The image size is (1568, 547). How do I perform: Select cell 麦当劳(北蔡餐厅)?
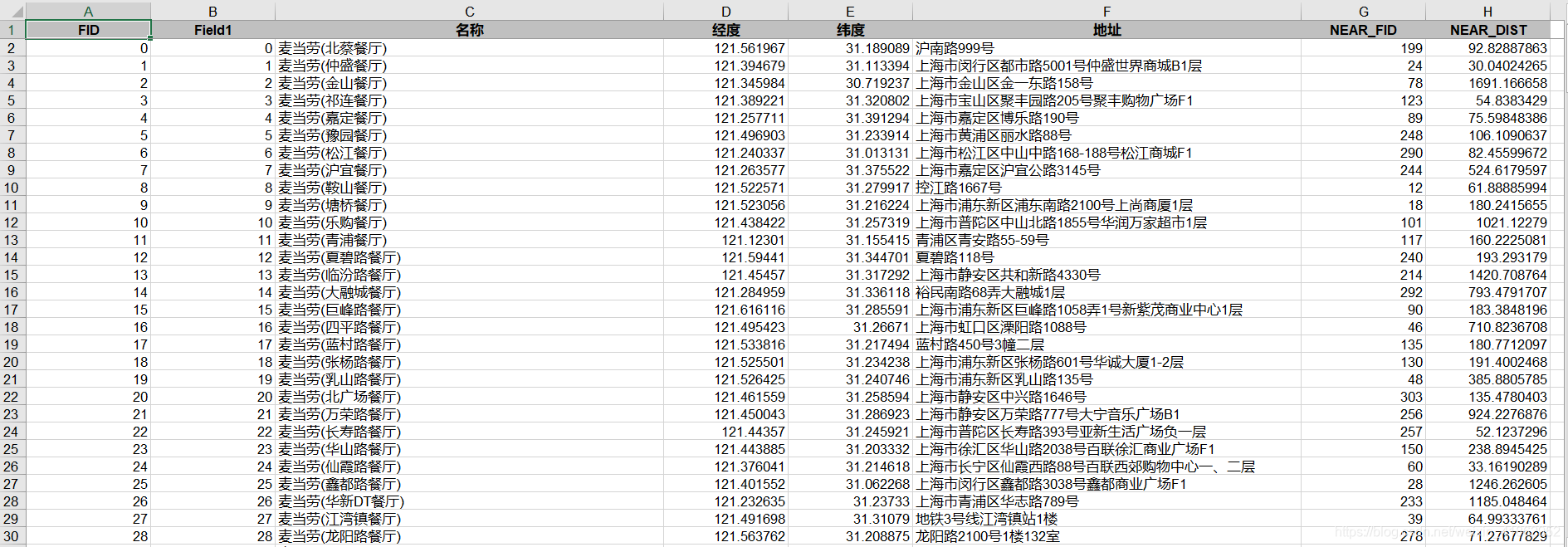(469, 48)
